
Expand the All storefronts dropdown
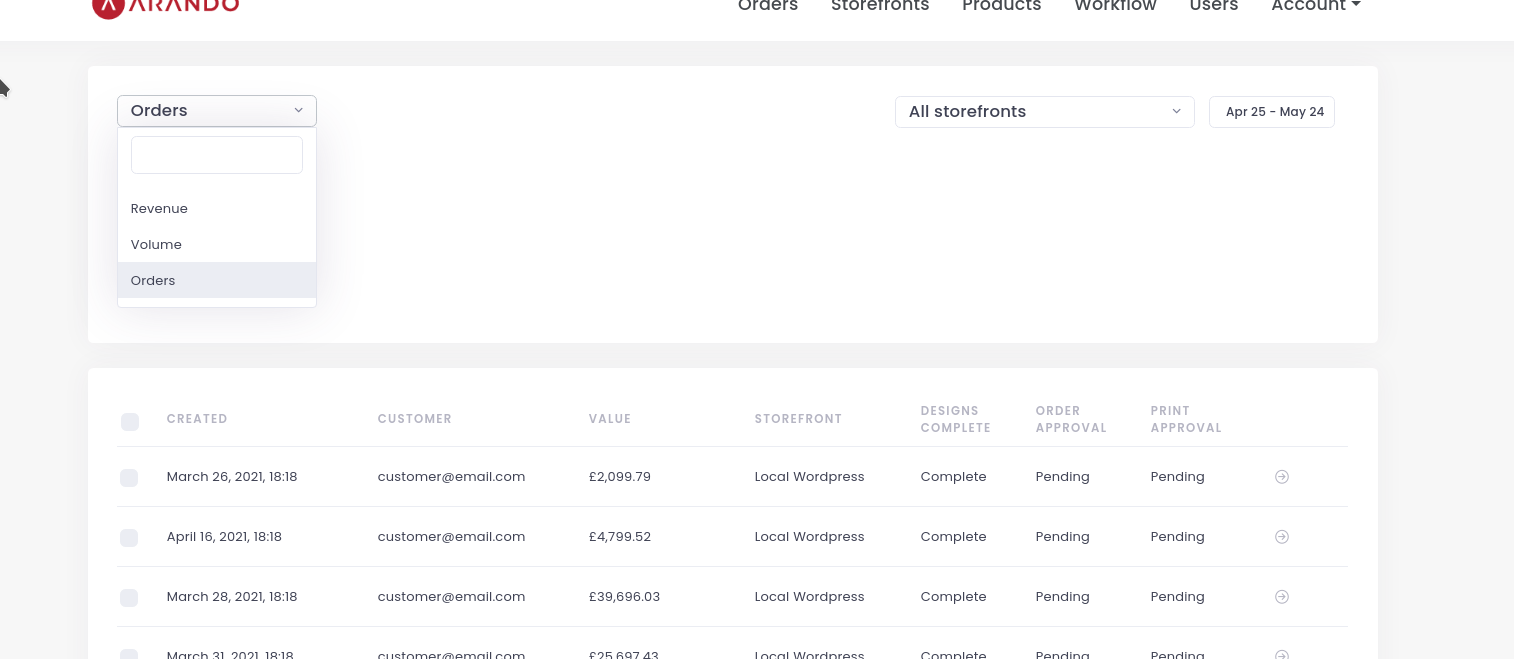point(1044,112)
